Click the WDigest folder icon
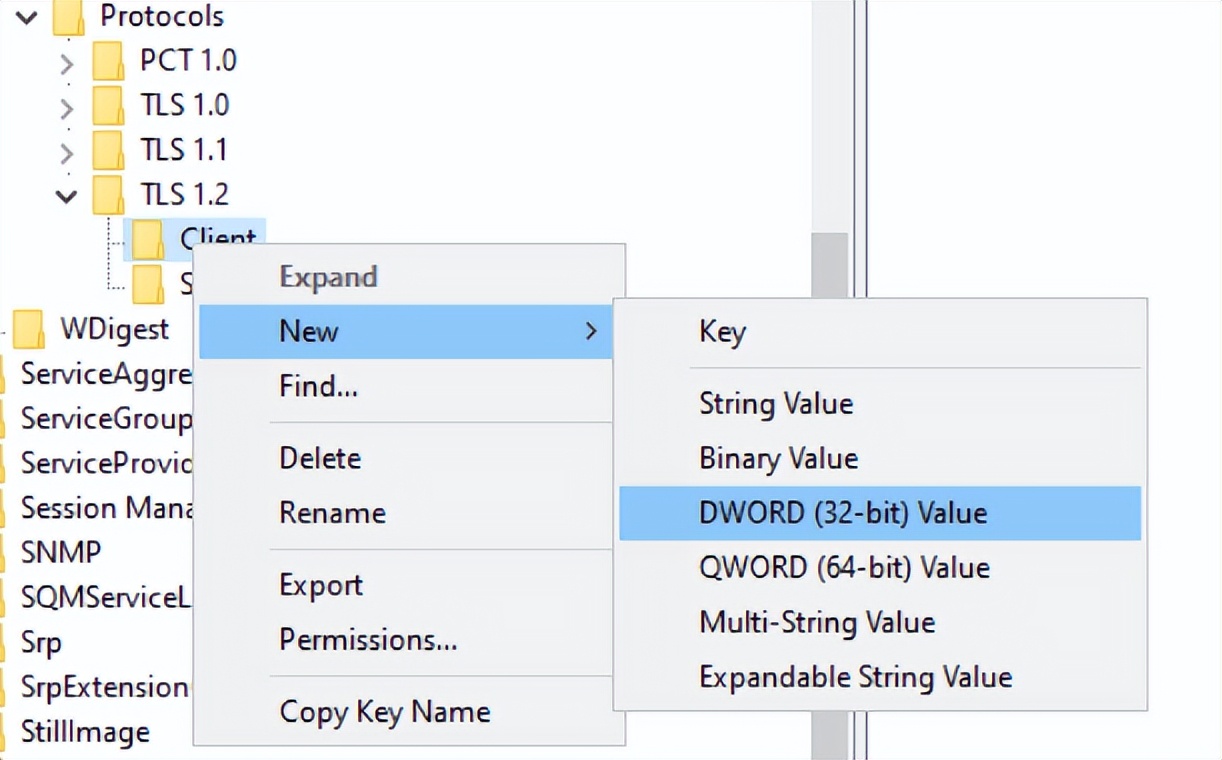Image resolution: width=1222 pixels, height=760 pixels. point(28,328)
